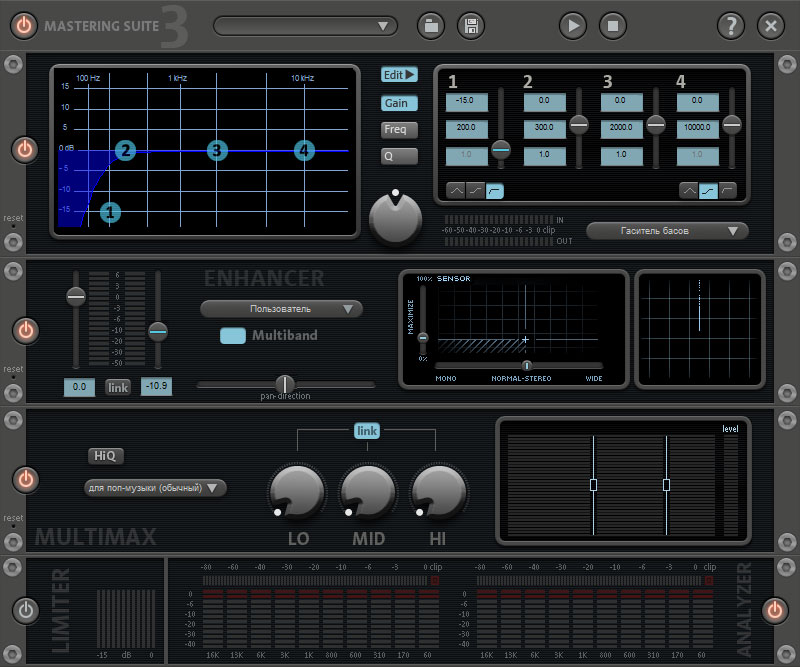
Task: Click the Play button in the top bar
Action: click(572, 26)
